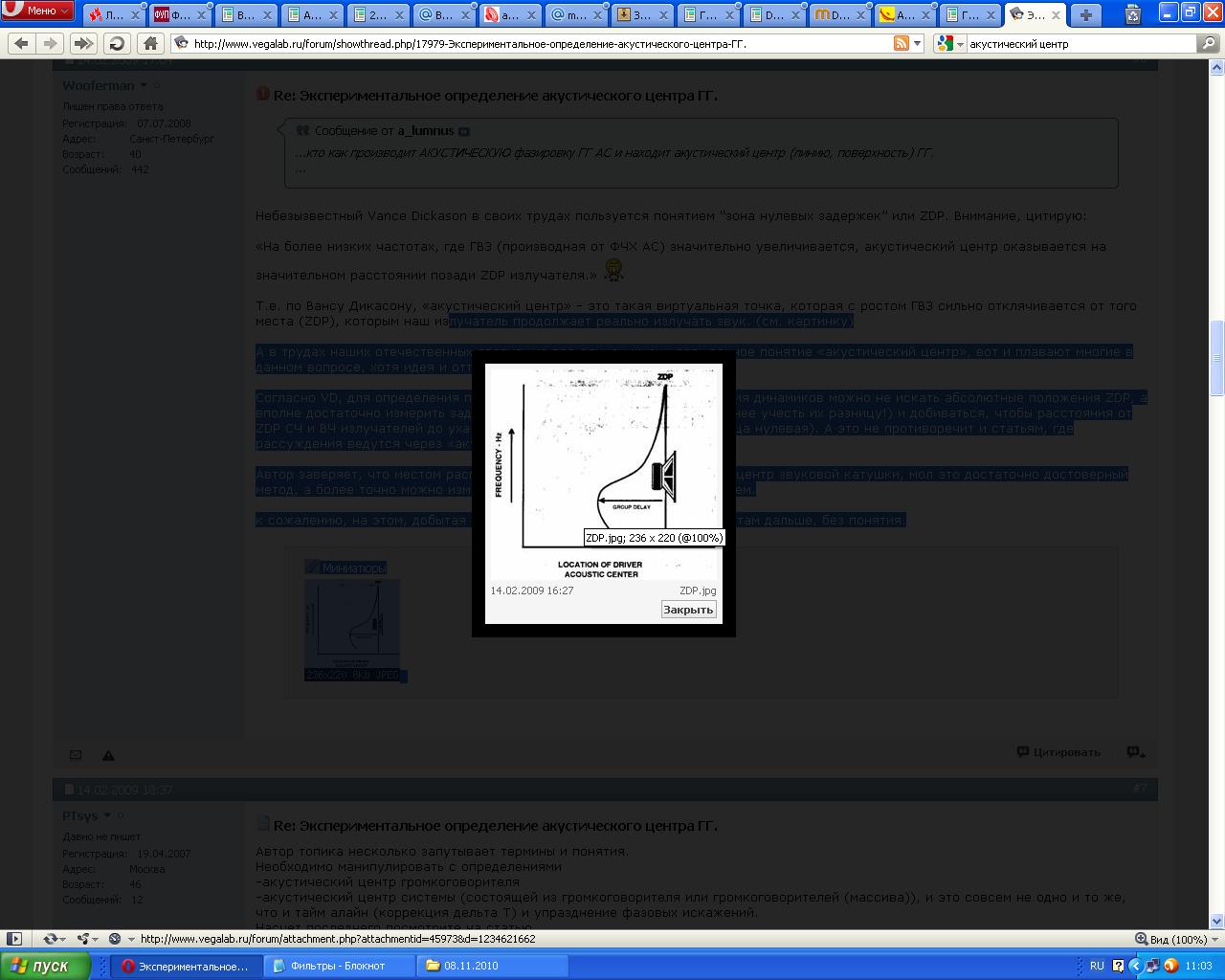Open the Opera Меню button
Screen dimensions: 1225x980
coord(38,11)
